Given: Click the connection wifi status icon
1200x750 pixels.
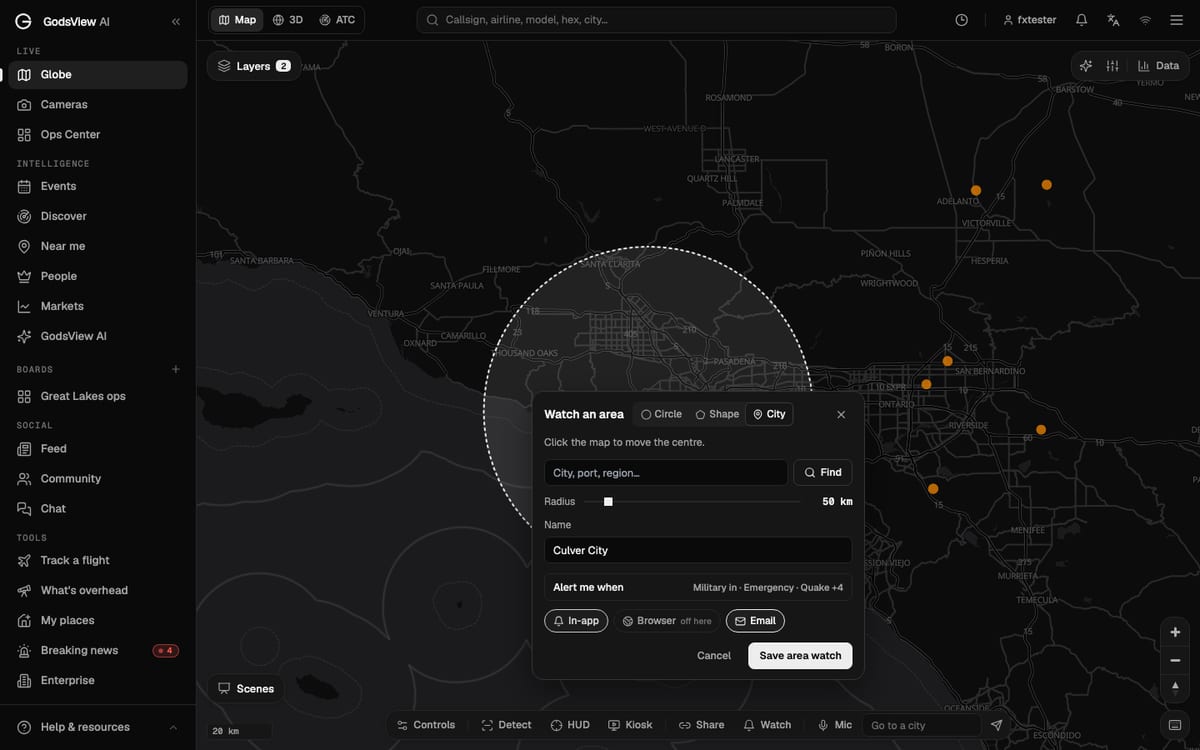Looking at the screenshot, I should [1145, 20].
